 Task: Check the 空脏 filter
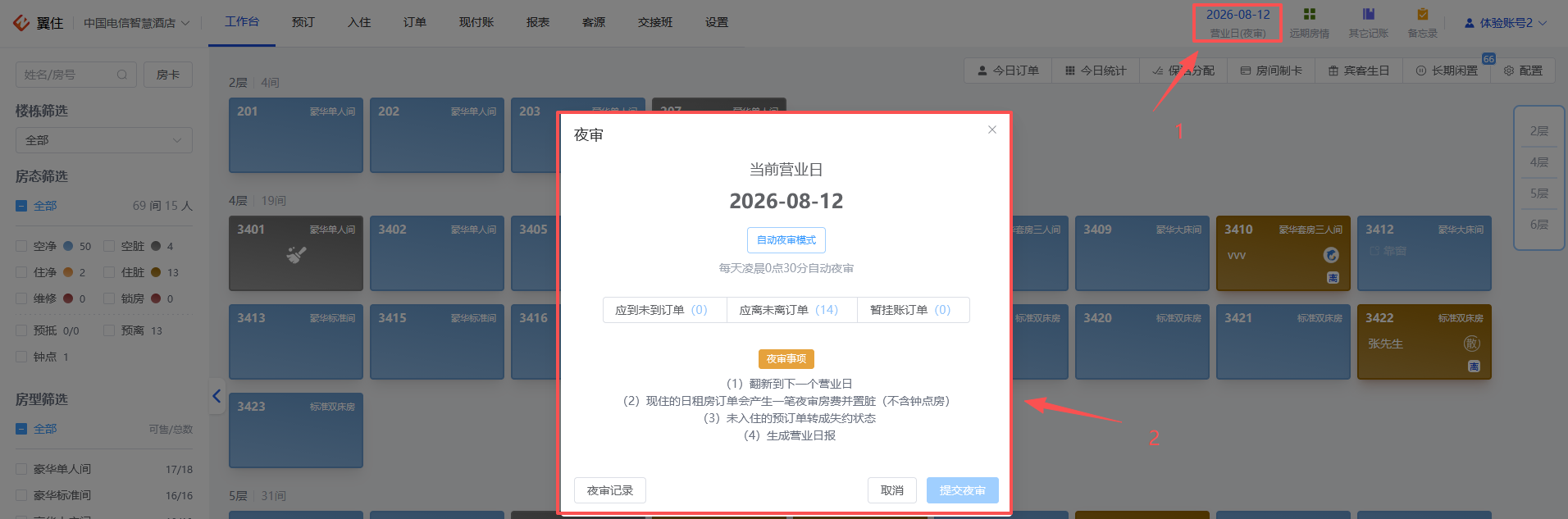(x=109, y=246)
